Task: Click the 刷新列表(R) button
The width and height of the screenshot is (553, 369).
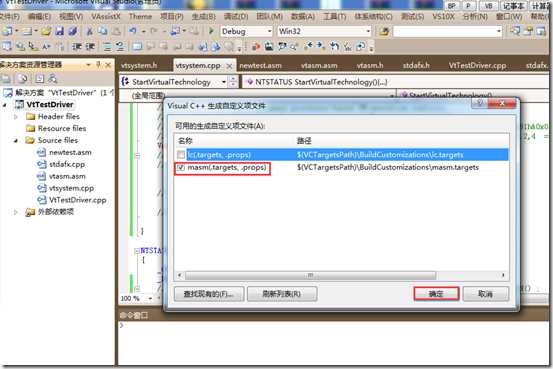Action: click(282, 294)
